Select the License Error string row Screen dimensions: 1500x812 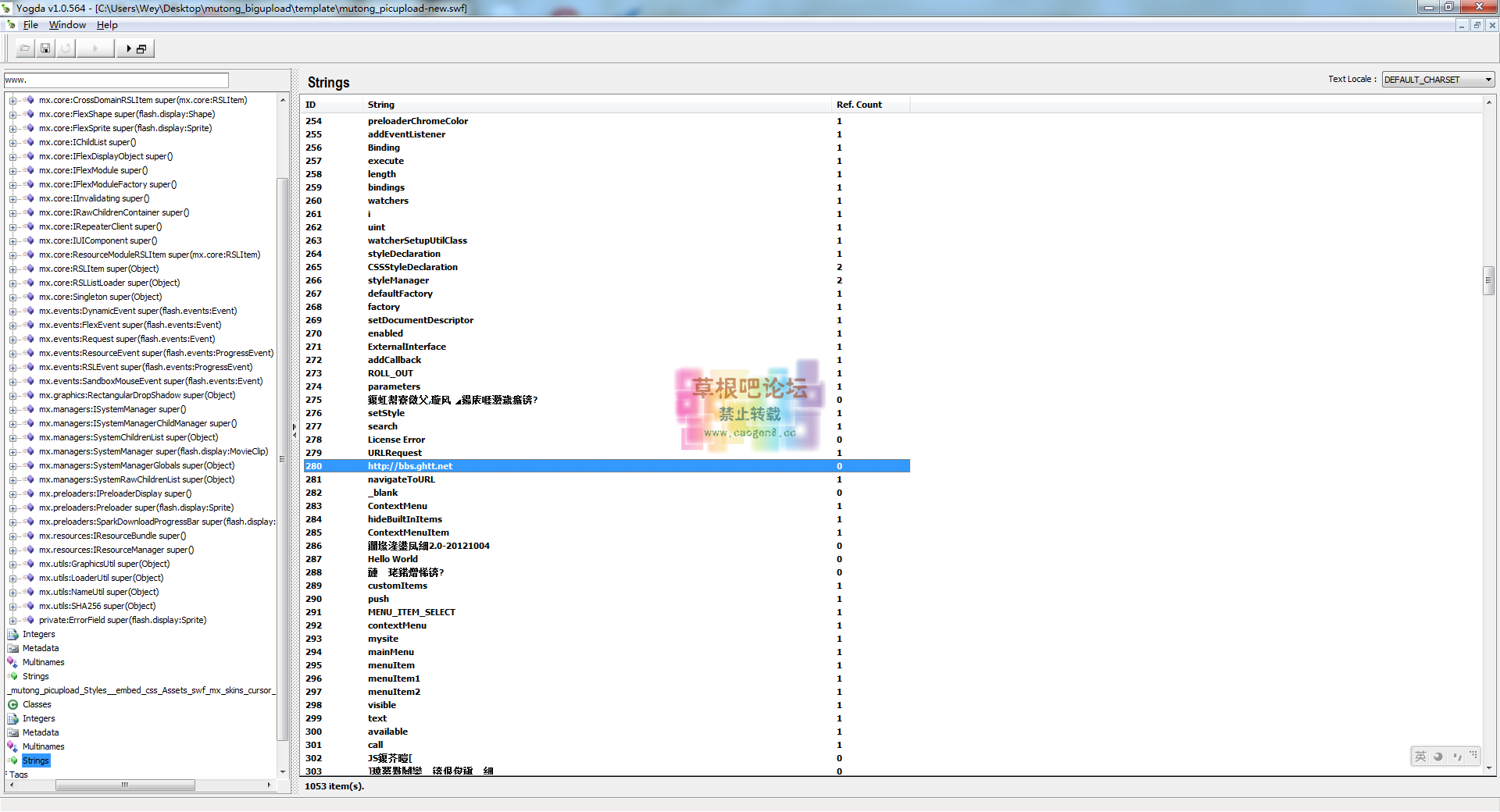pos(397,440)
